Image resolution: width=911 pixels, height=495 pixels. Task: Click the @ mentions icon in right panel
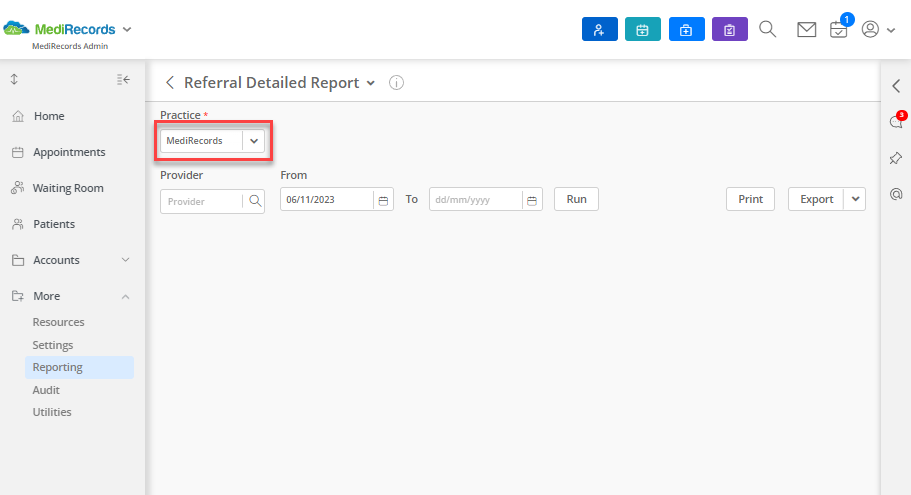(x=896, y=194)
